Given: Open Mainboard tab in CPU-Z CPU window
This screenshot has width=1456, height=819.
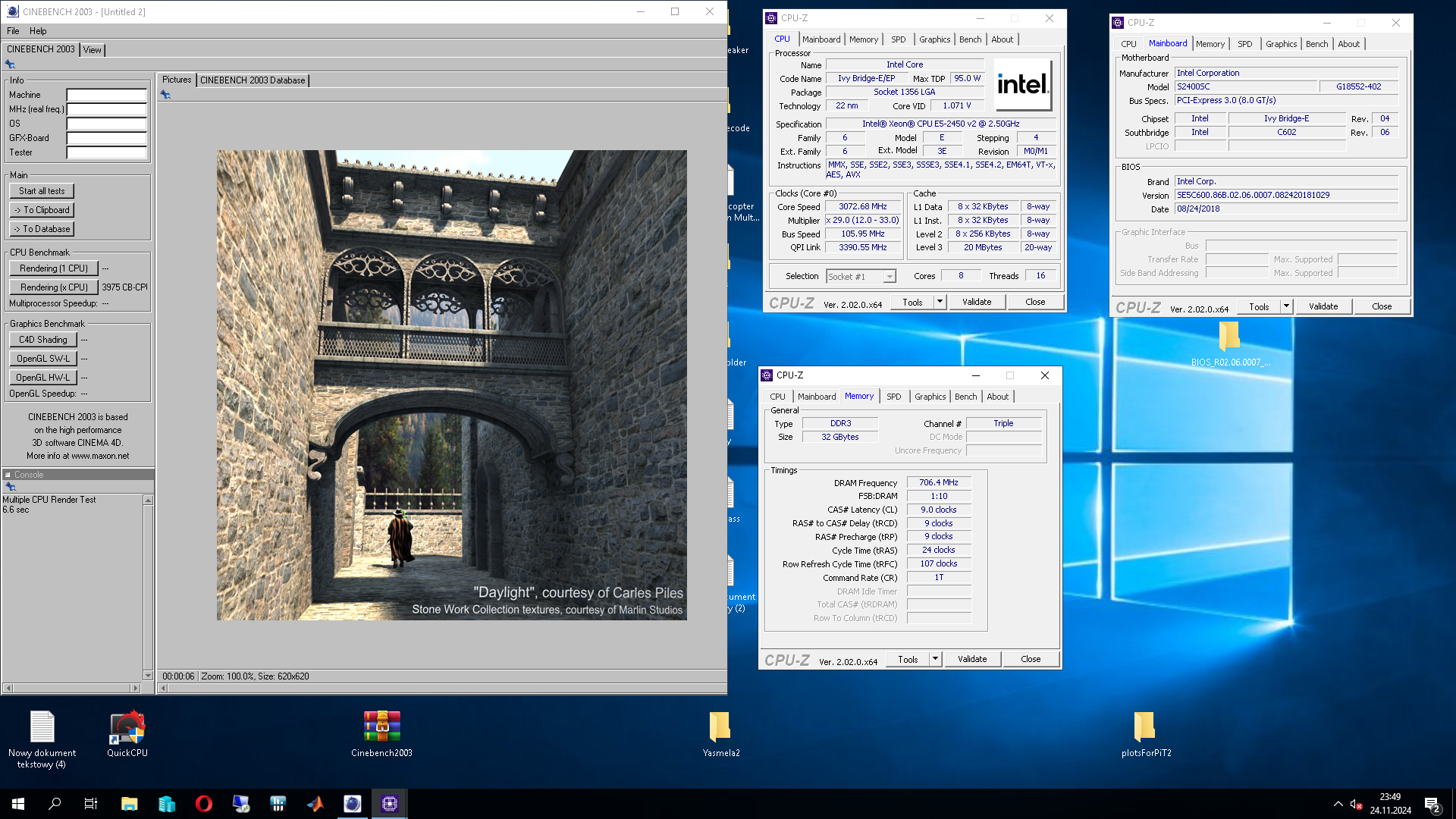Looking at the screenshot, I should tap(821, 39).
